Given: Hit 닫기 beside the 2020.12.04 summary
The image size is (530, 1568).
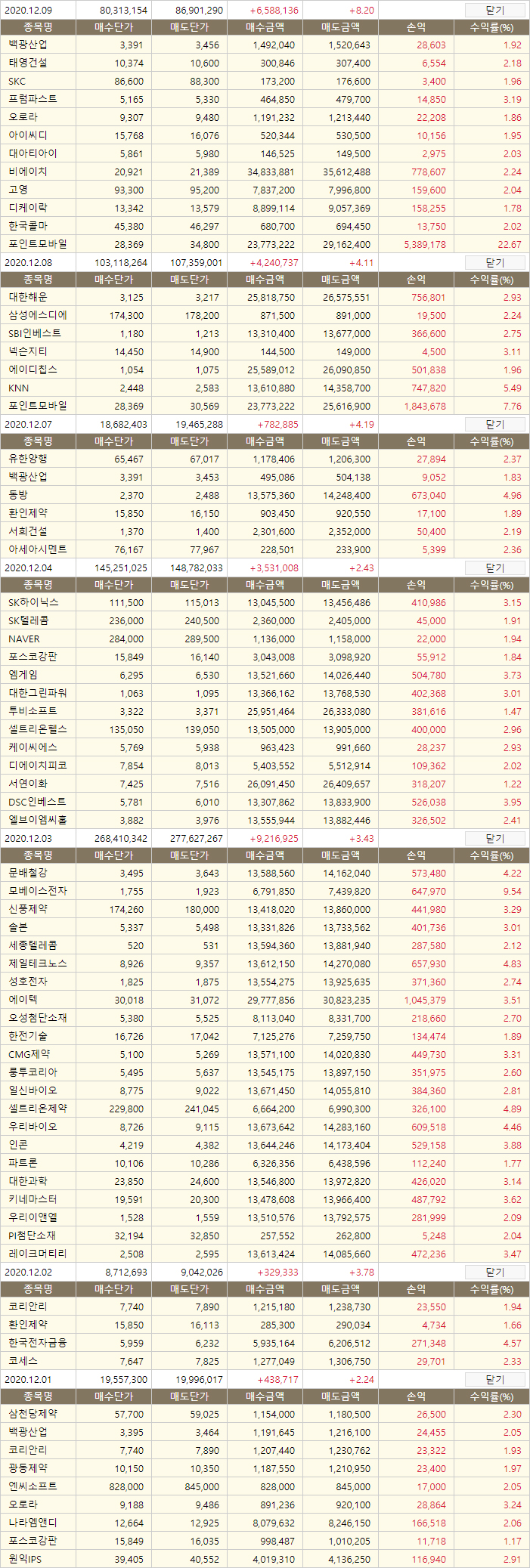Looking at the screenshot, I should pos(494,568).
